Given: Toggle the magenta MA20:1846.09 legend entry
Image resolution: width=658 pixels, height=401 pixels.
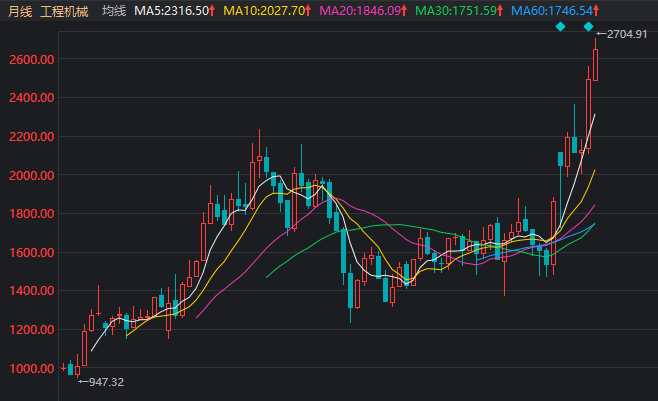Looking at the screenshot, I should coord(360,10).
